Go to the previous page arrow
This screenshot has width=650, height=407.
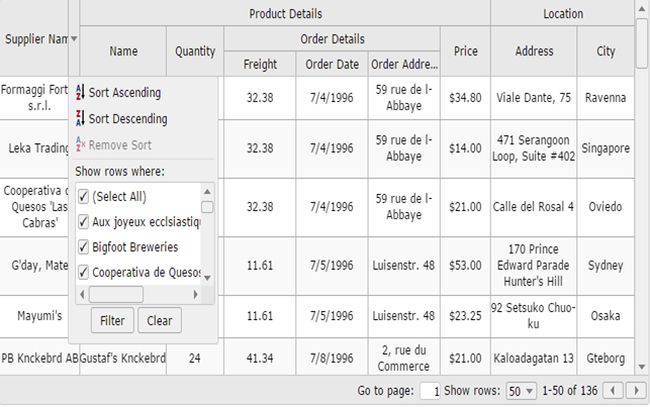tap(613, 390)
